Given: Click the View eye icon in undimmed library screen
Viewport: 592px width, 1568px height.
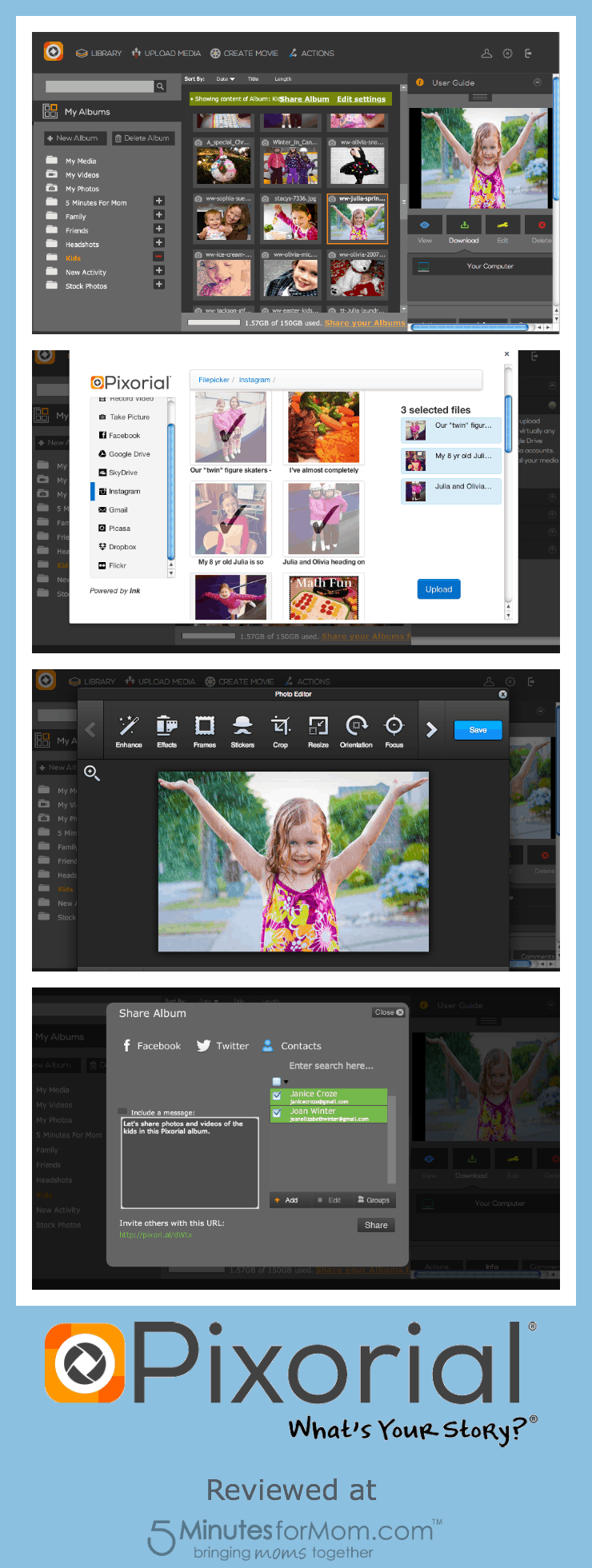Looking at the screenshot, I should pos(425,225).
